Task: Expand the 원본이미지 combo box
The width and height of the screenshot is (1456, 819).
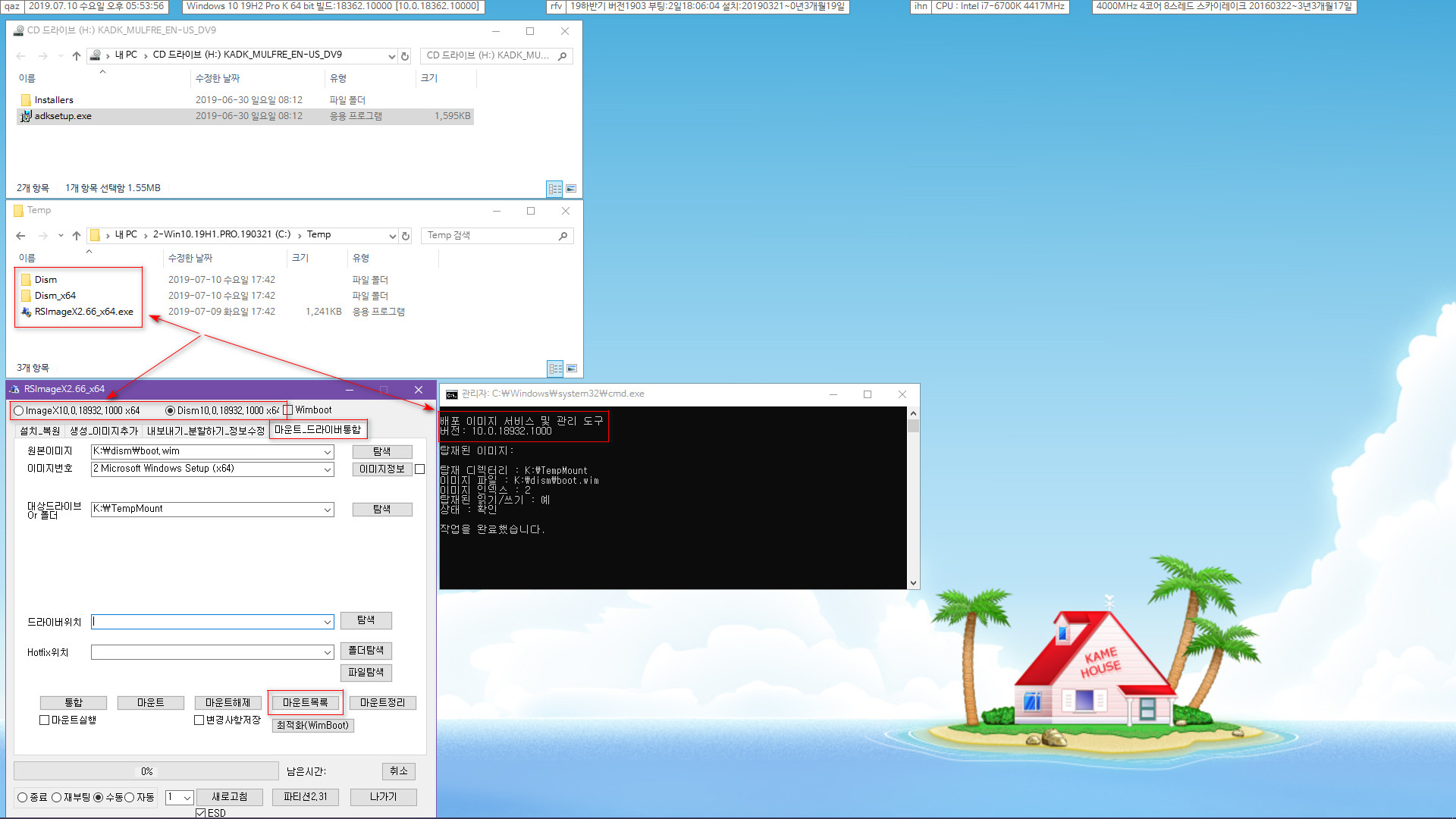Action: click(328, 452)
